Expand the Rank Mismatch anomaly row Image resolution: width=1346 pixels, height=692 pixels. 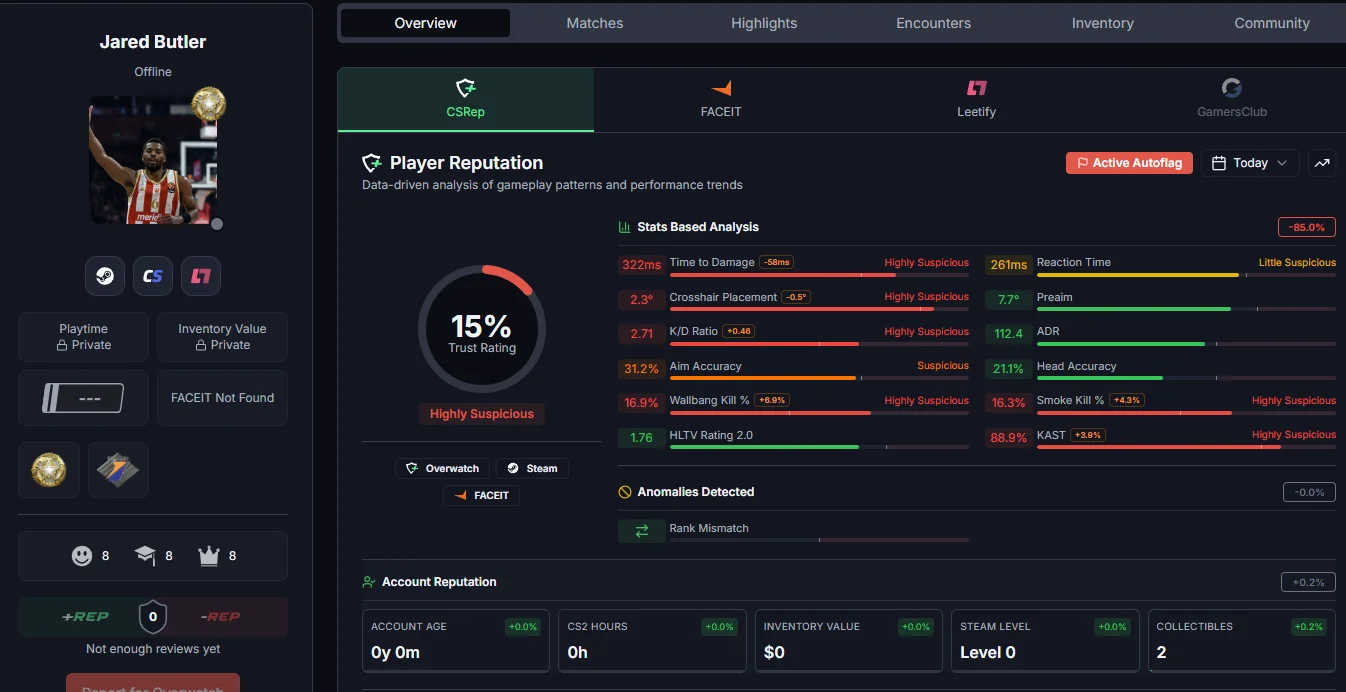click(x=793, y=531)
